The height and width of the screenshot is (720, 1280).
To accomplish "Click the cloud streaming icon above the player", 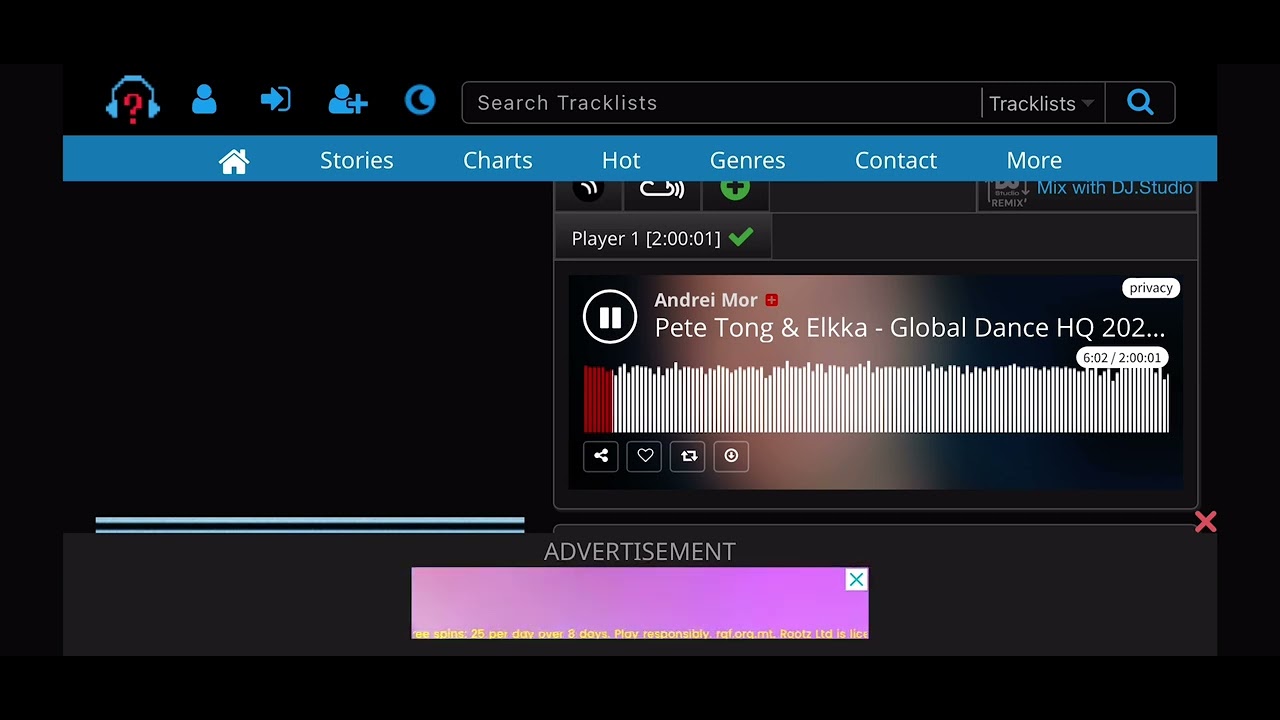I will (x=662, y=189).
